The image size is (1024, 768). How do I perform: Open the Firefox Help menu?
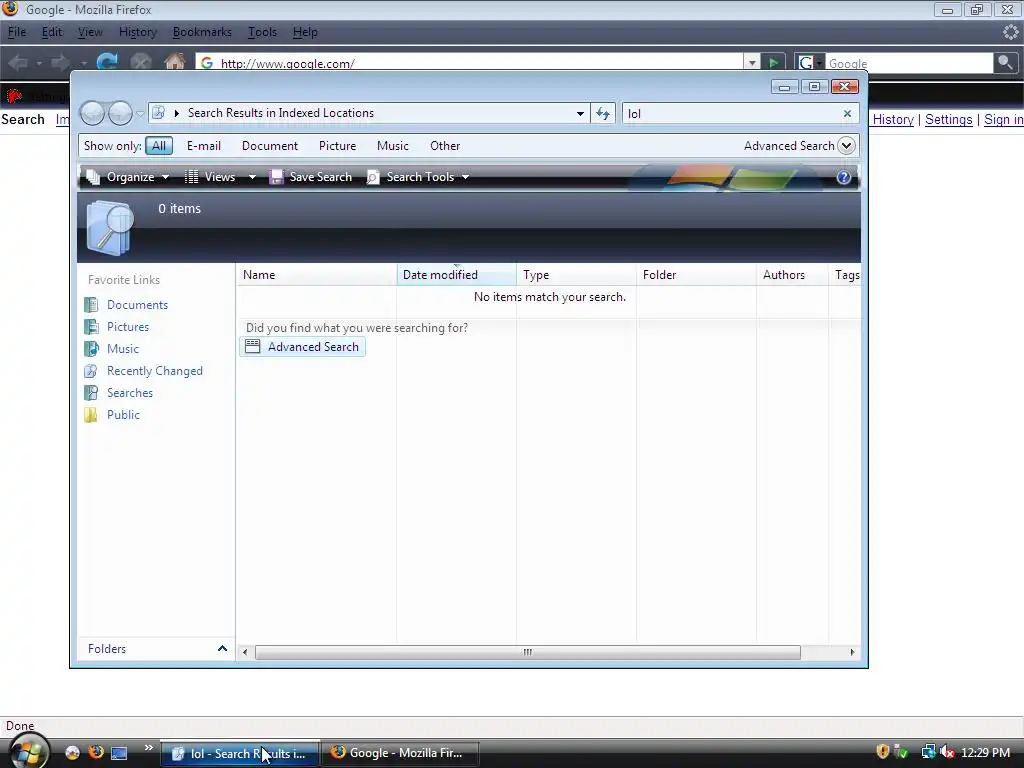coord(305,32)
